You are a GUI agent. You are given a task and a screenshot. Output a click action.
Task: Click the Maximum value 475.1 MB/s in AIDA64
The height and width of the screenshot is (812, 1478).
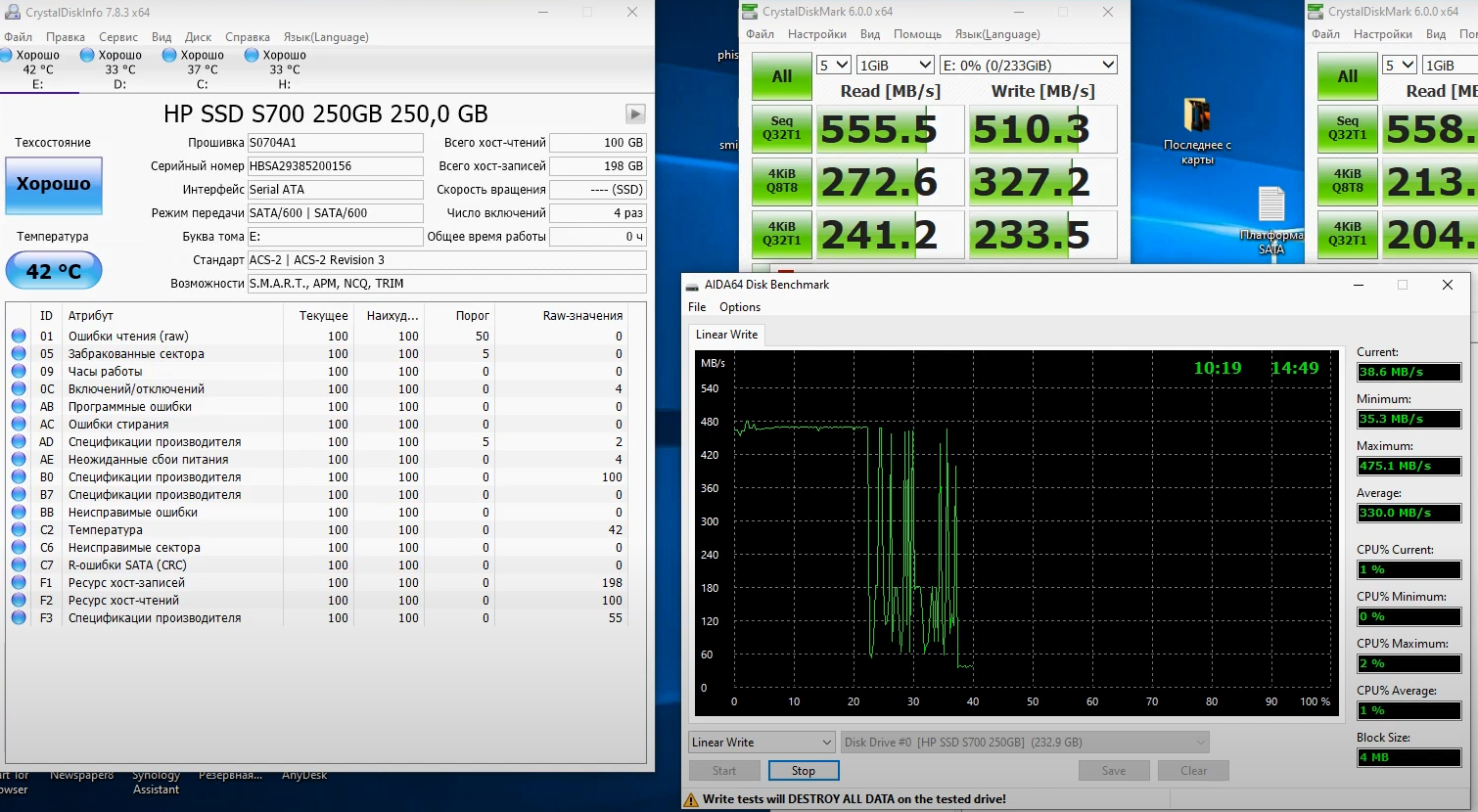[x=1409, y=466]
